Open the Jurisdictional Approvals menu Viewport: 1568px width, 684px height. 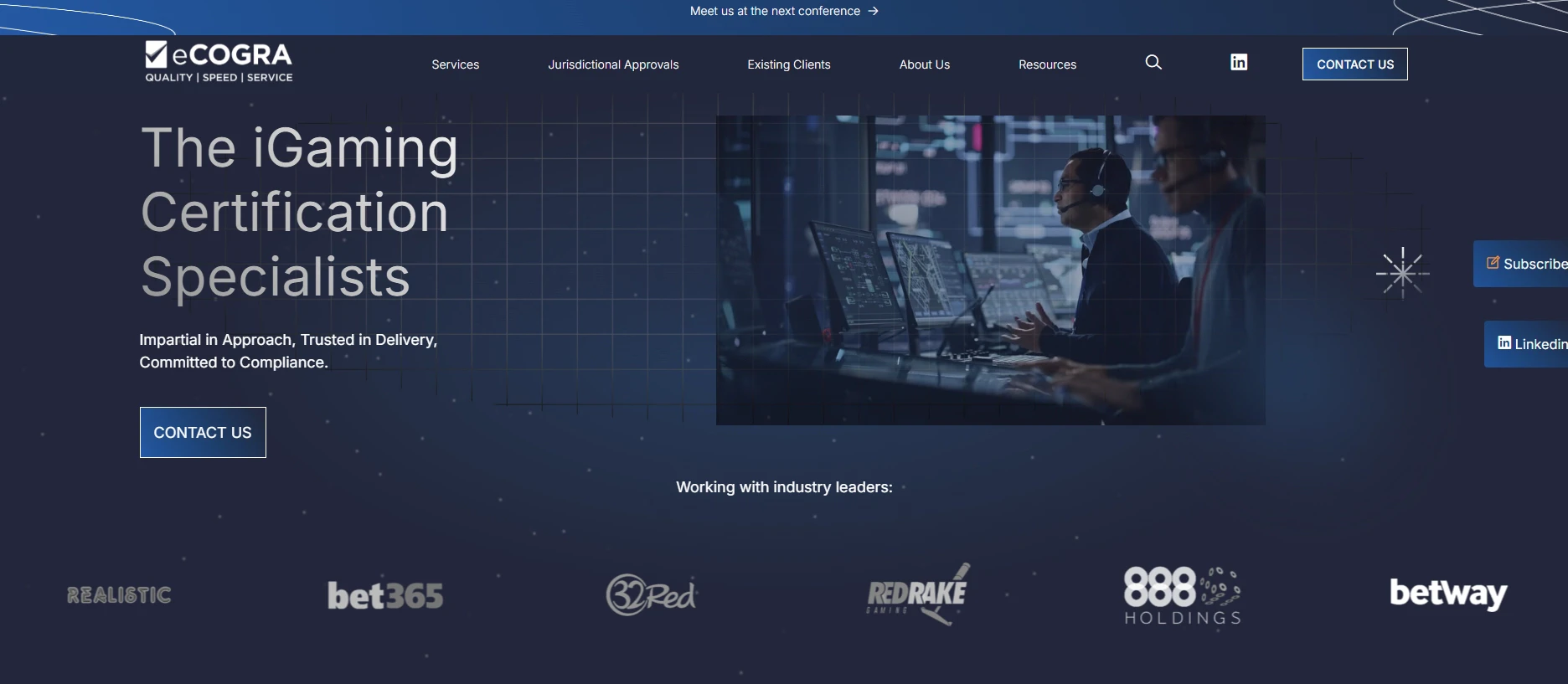613,64
